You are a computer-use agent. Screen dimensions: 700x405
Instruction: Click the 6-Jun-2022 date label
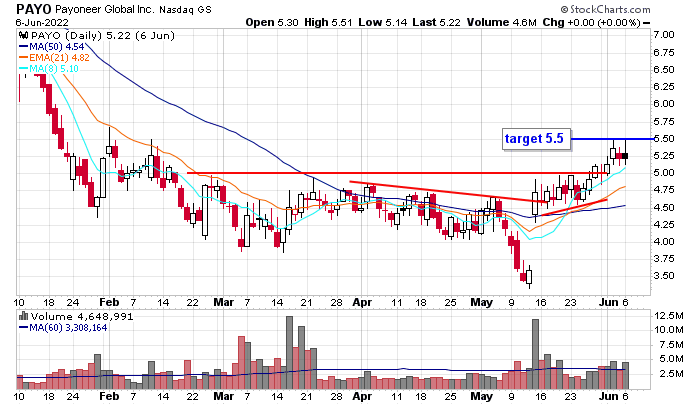[x=42, y=22]
